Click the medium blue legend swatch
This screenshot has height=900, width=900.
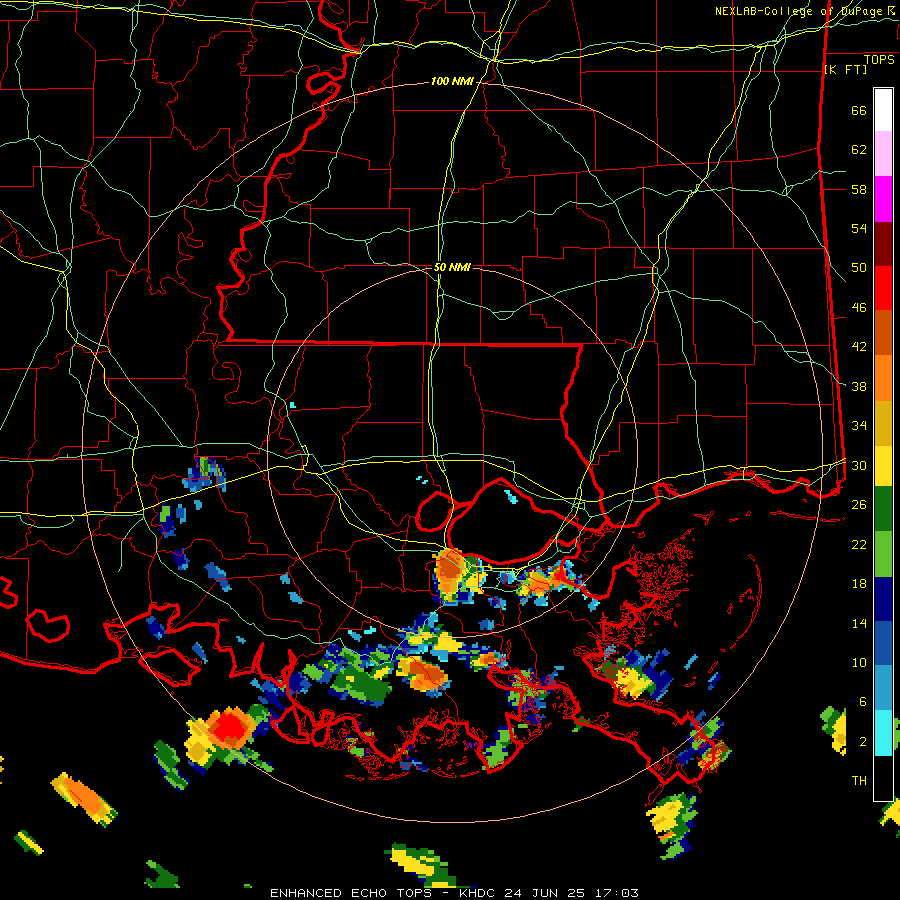tap(883, 643)
